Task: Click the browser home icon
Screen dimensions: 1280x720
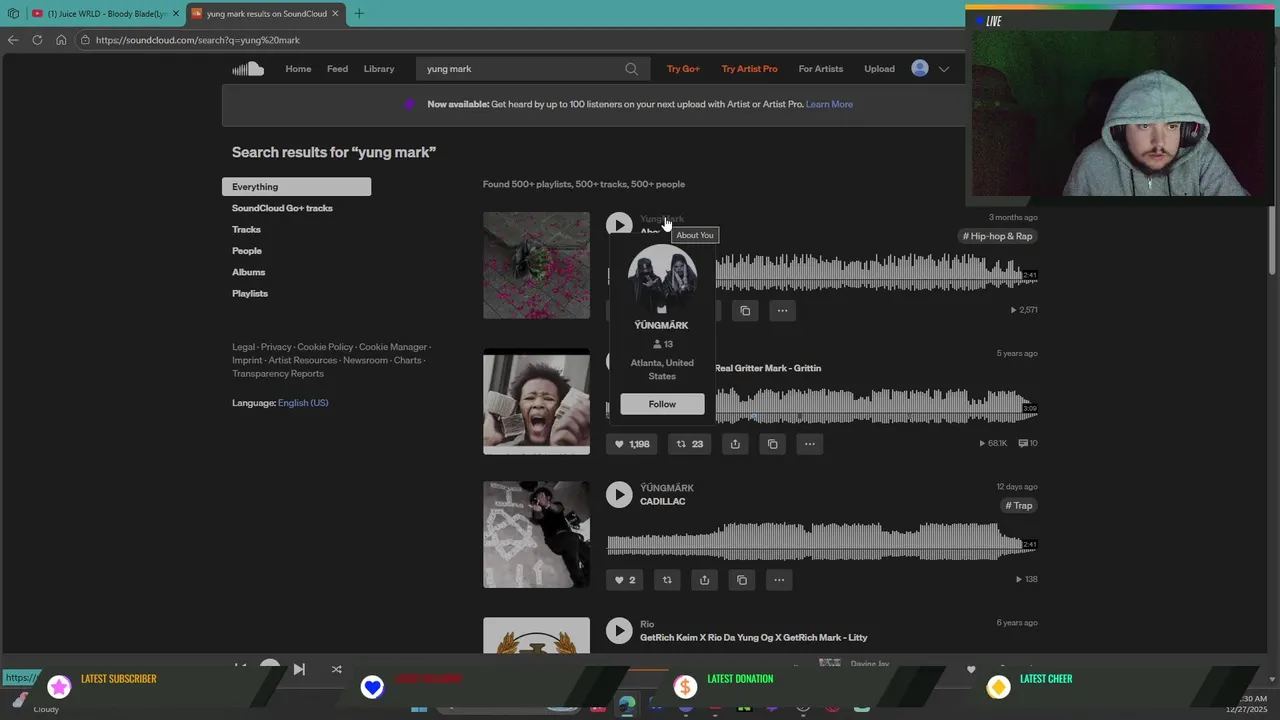Action: point(61,40)
